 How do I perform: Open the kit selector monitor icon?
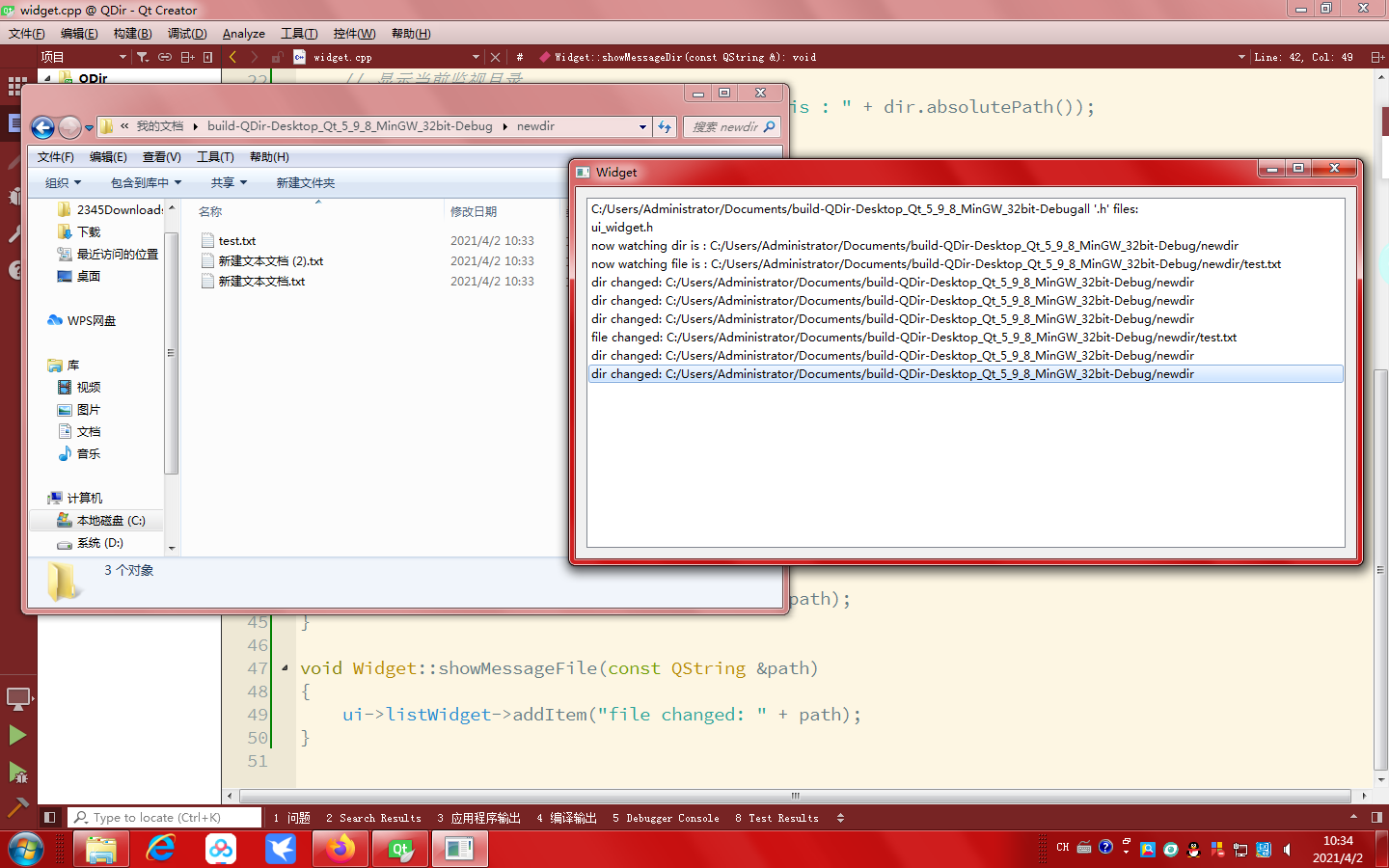(16, 697)
